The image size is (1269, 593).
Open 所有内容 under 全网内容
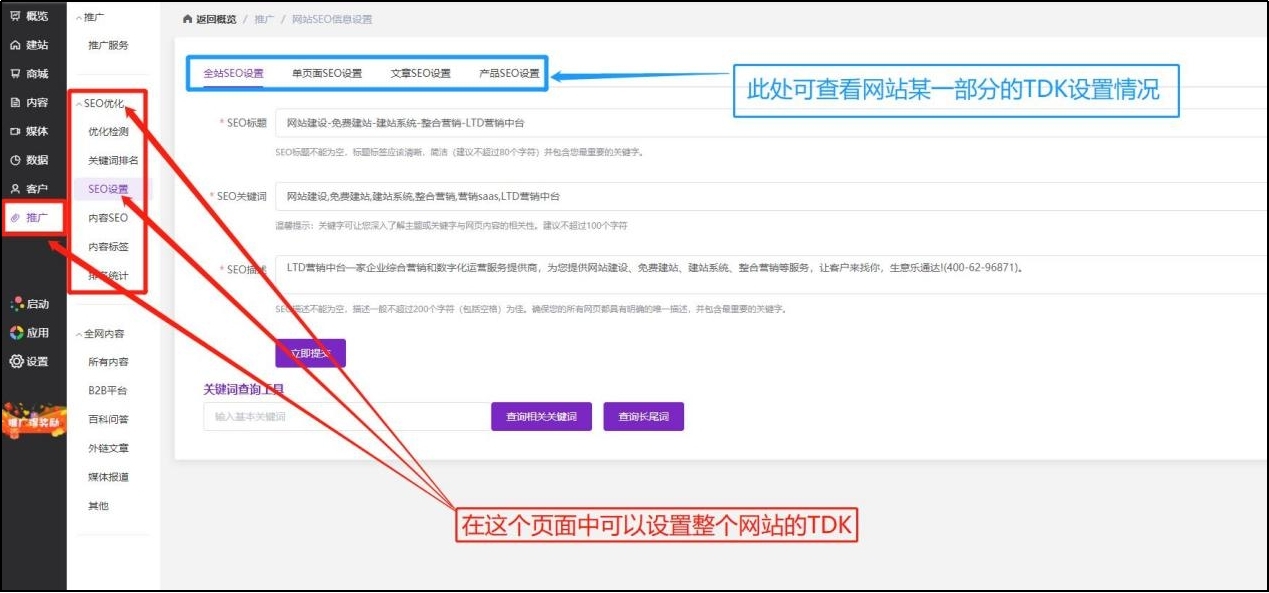click(108, 362)
